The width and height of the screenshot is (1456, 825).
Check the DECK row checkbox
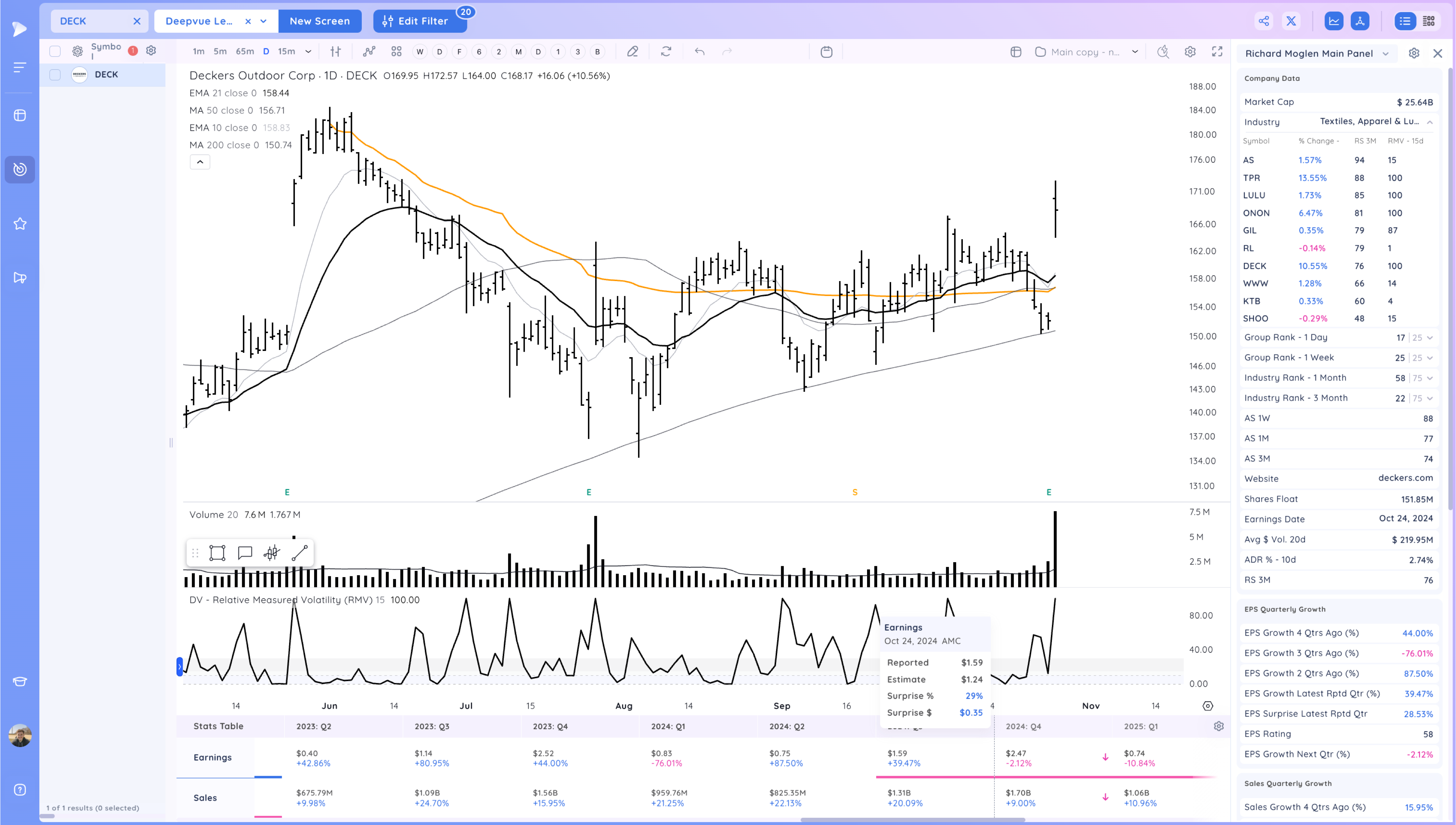coord(55,74)
